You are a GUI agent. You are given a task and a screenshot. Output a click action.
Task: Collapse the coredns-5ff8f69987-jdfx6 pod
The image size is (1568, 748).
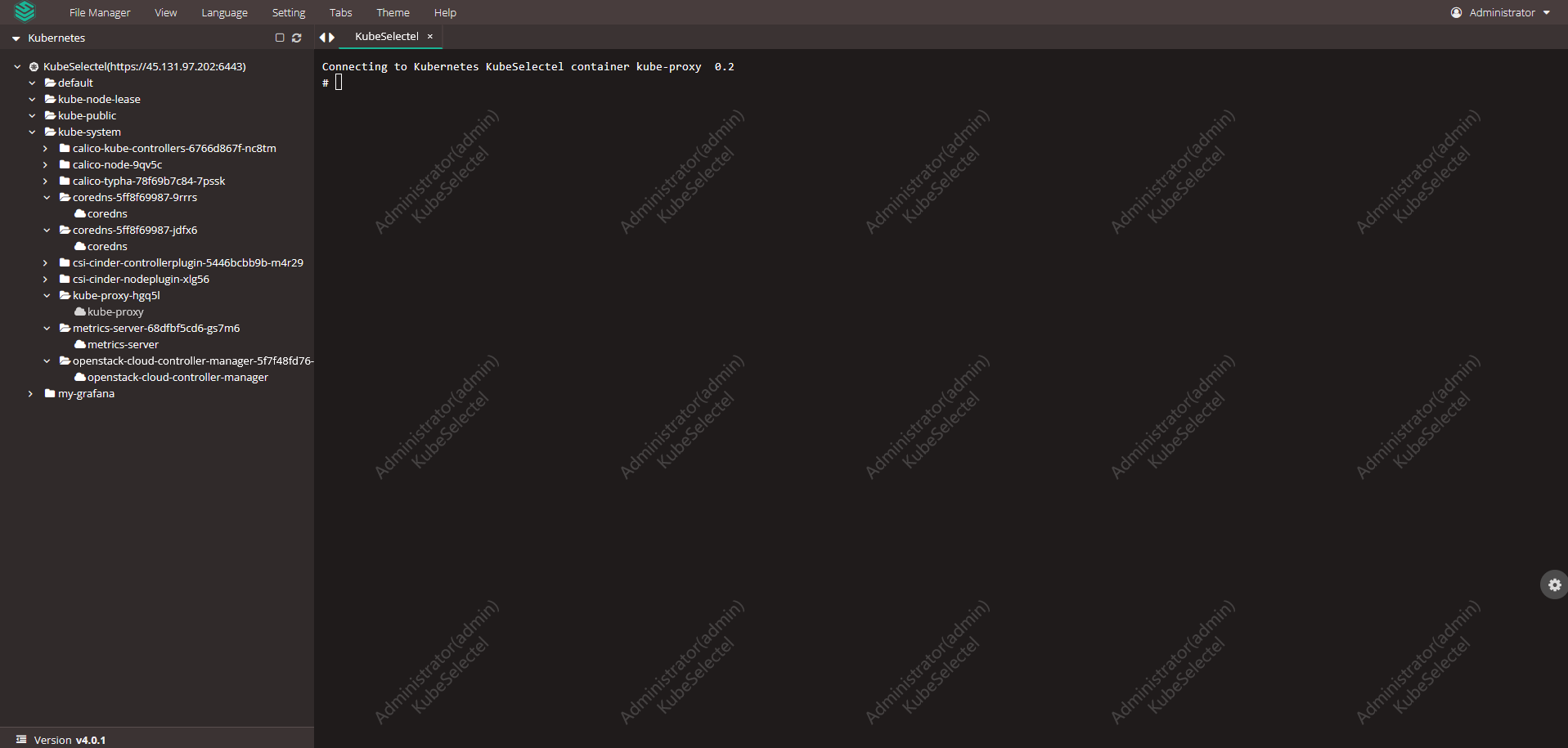[x=47, y=231]
